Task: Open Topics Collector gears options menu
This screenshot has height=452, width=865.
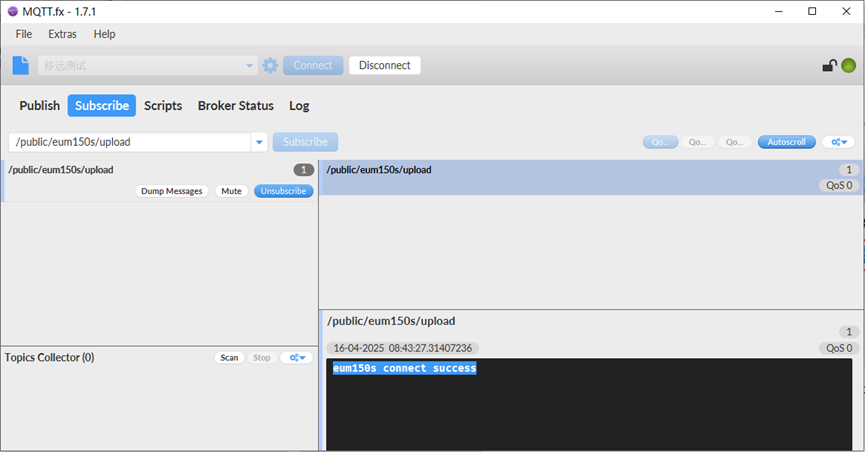Action: [297, 358]
